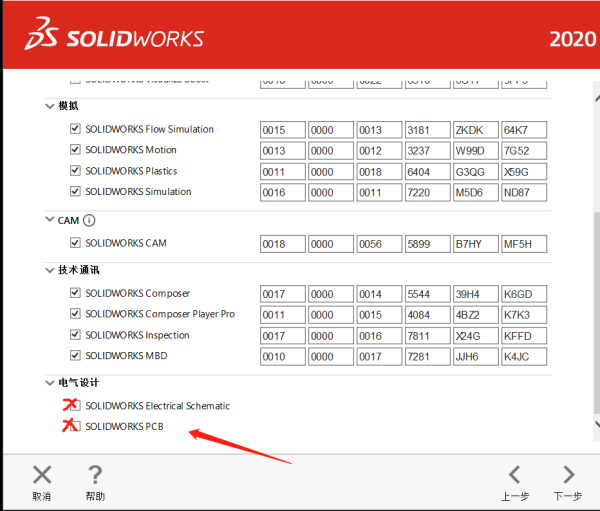Click SOLIDWORKS Plastics serial field 6404
600x511 pixels.
click(x=427, y=172)
